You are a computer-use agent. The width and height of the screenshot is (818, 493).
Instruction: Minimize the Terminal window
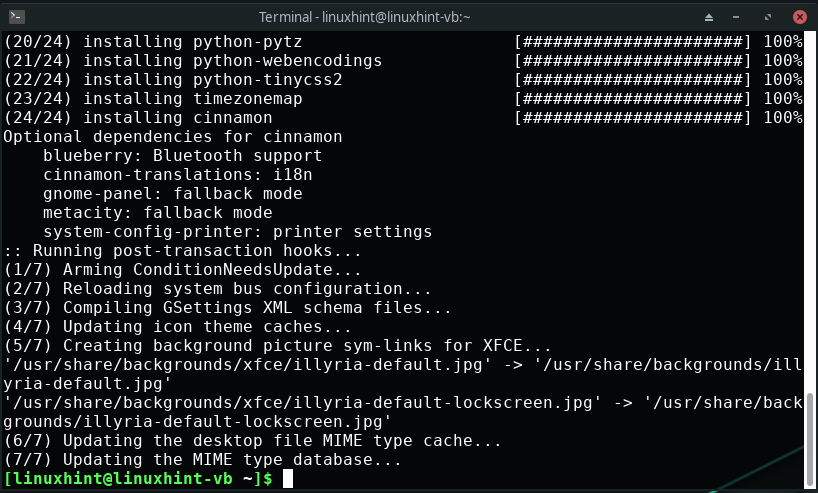[736, 17]
